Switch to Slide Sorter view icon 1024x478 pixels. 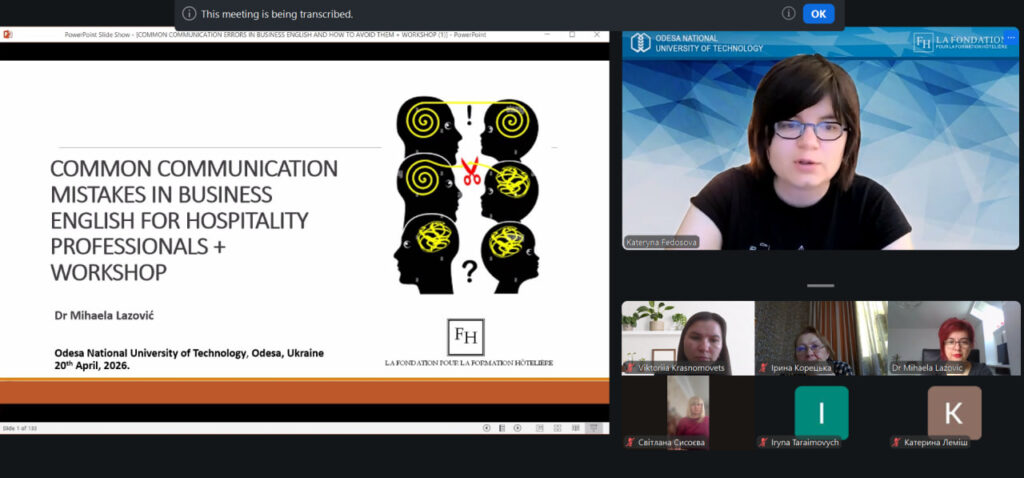557,428
